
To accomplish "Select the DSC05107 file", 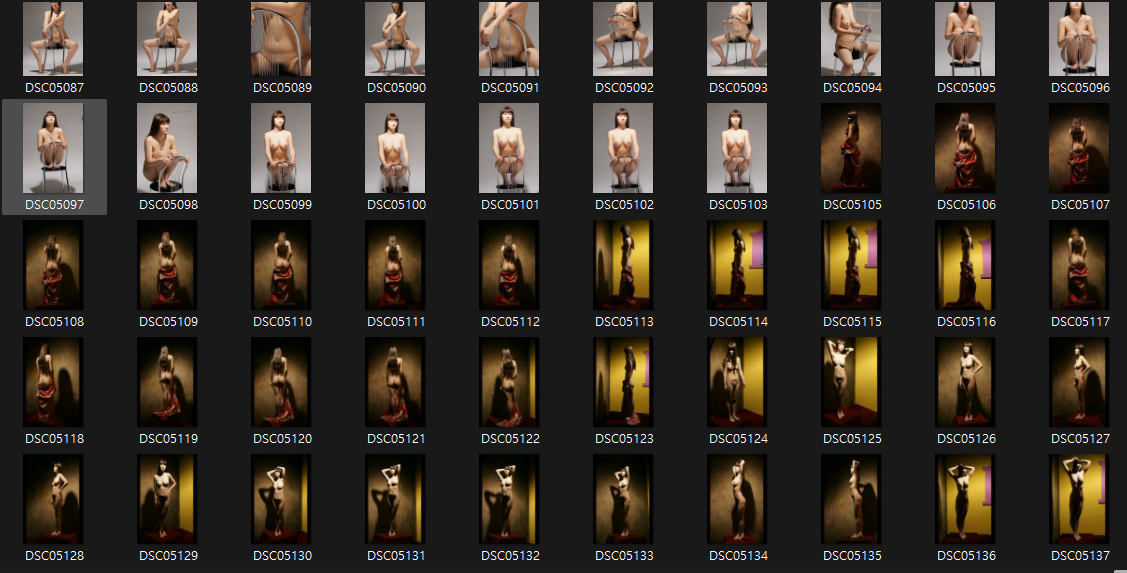I will coord(1080,148).
